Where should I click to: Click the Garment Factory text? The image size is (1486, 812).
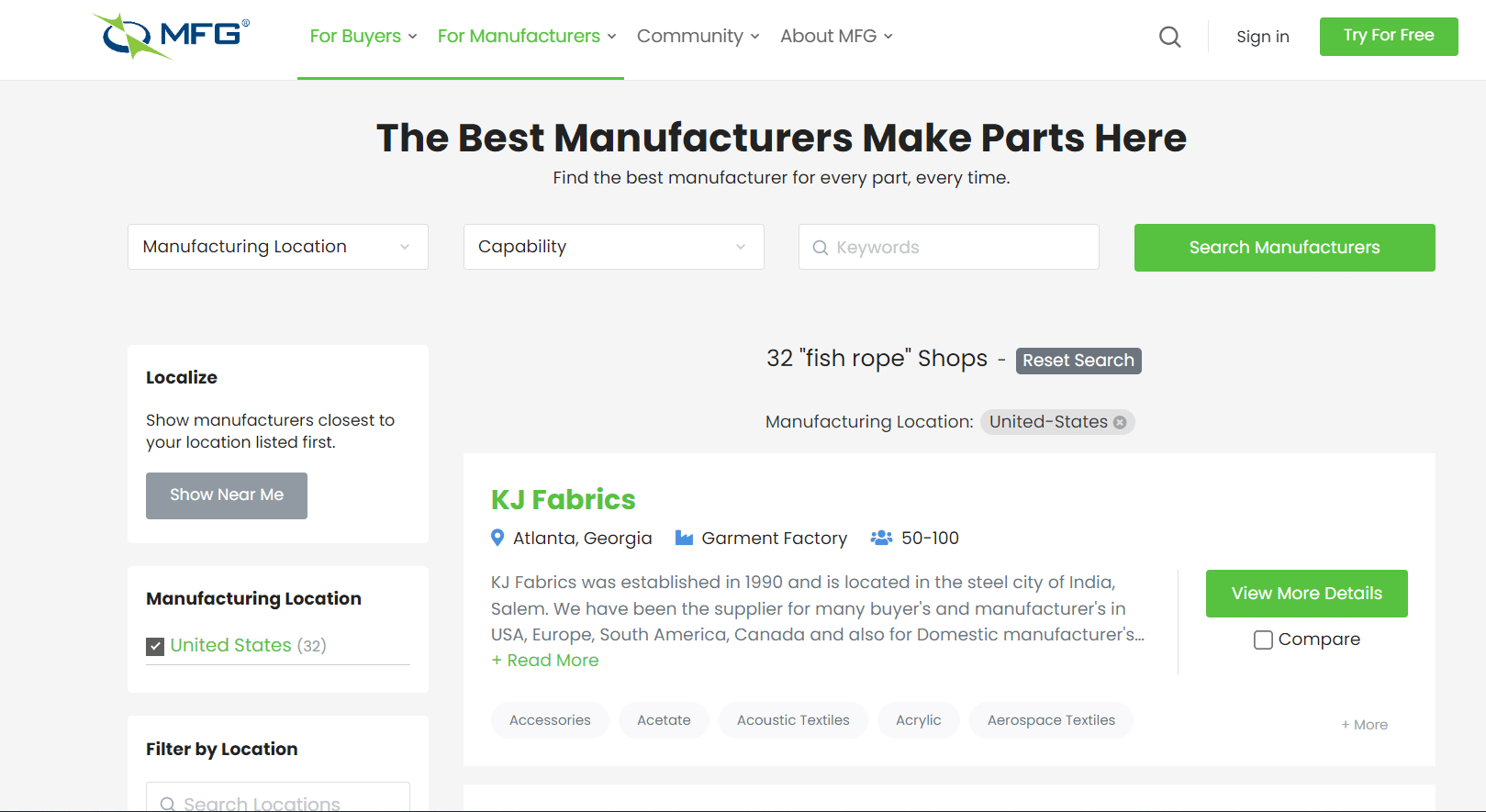pos(775,539)
